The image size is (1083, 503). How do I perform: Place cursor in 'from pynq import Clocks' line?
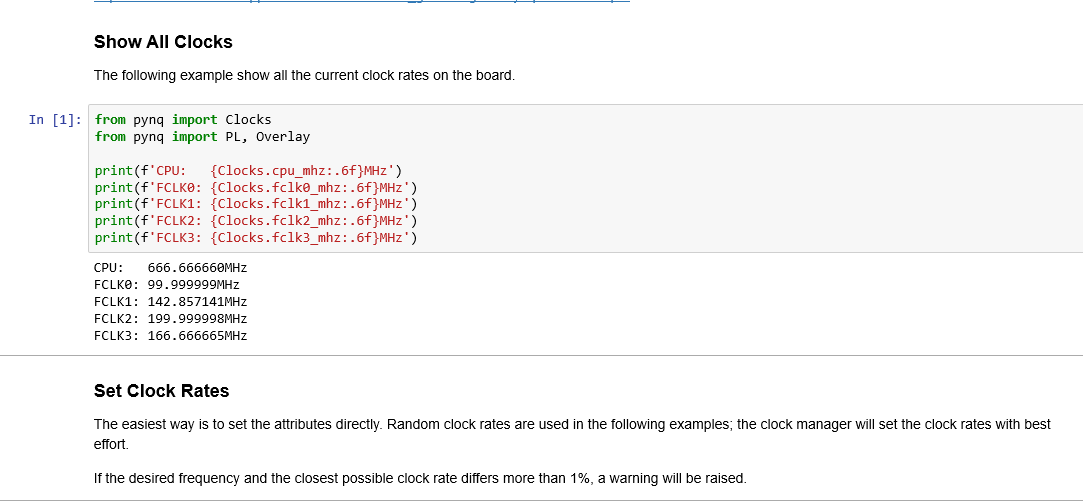click(x=183, y=120)
